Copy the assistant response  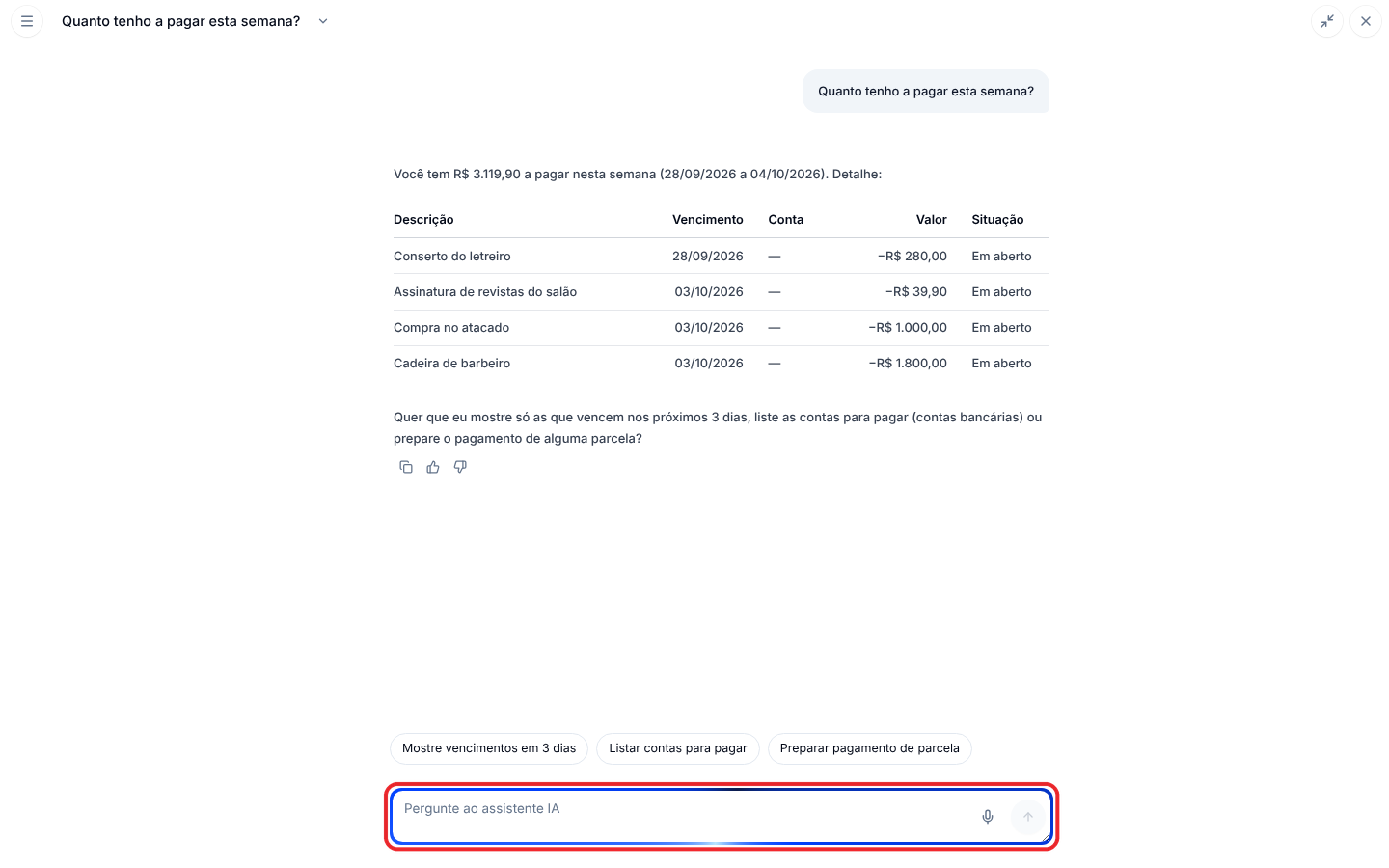pos(406,467)
